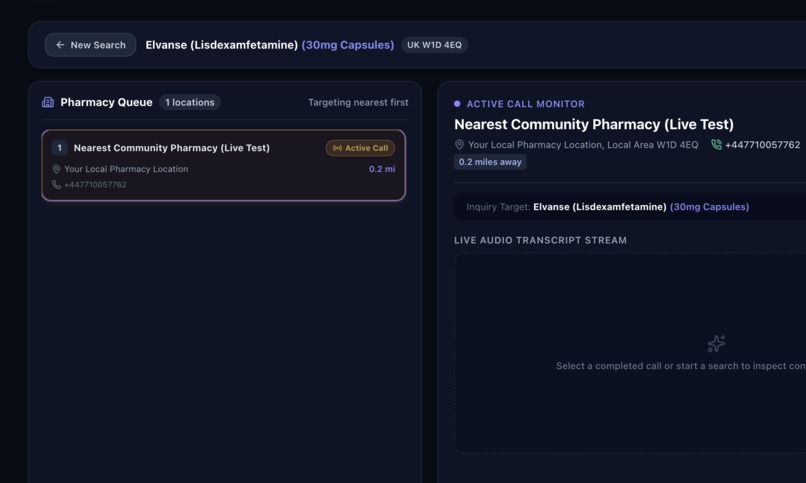The width and height of the screenshot is (806, 483).
Task: Click the +447710057762 number in call monitor
Action: click(x=762, y=145)
